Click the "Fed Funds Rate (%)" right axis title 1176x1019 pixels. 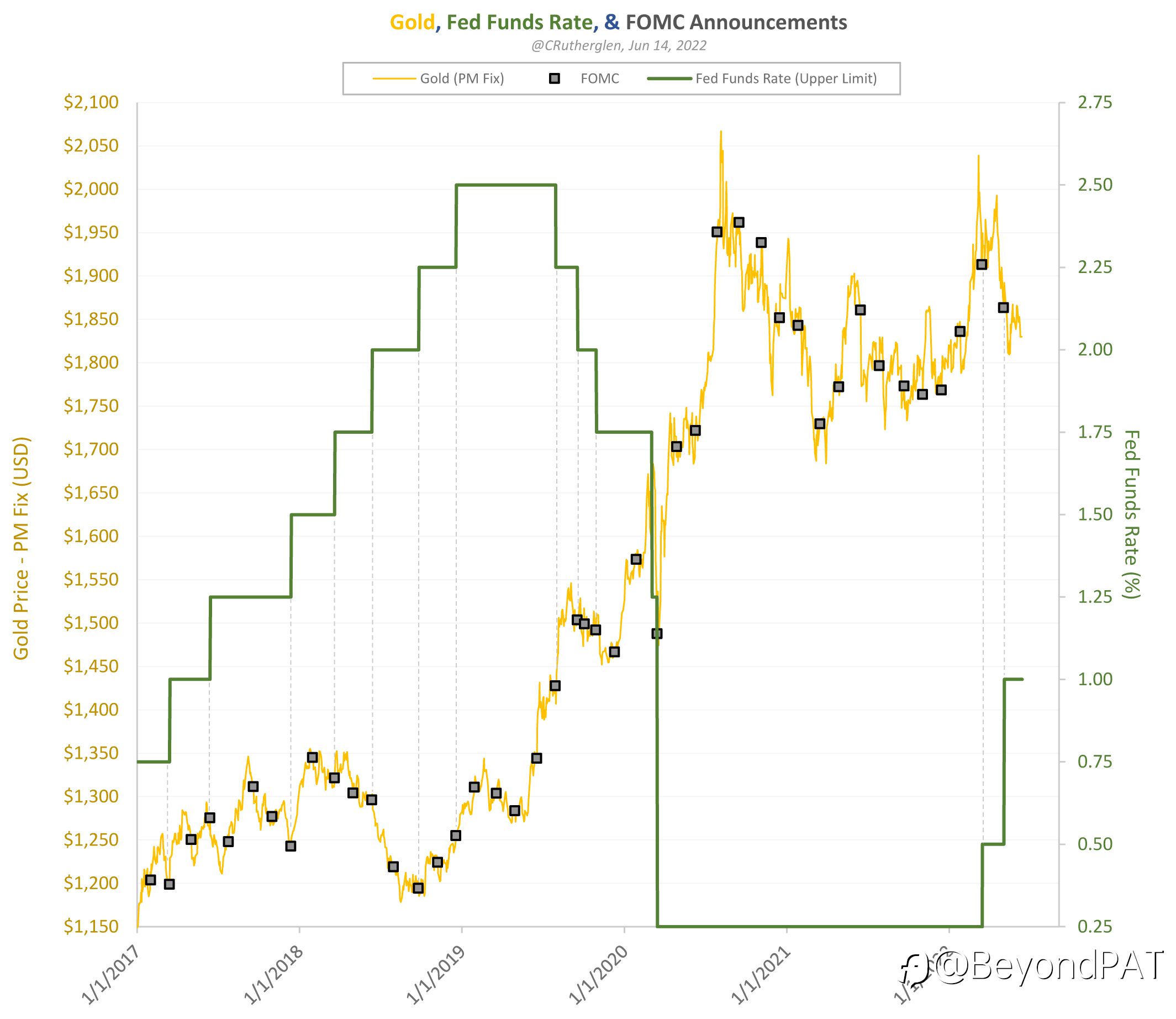1132,514
